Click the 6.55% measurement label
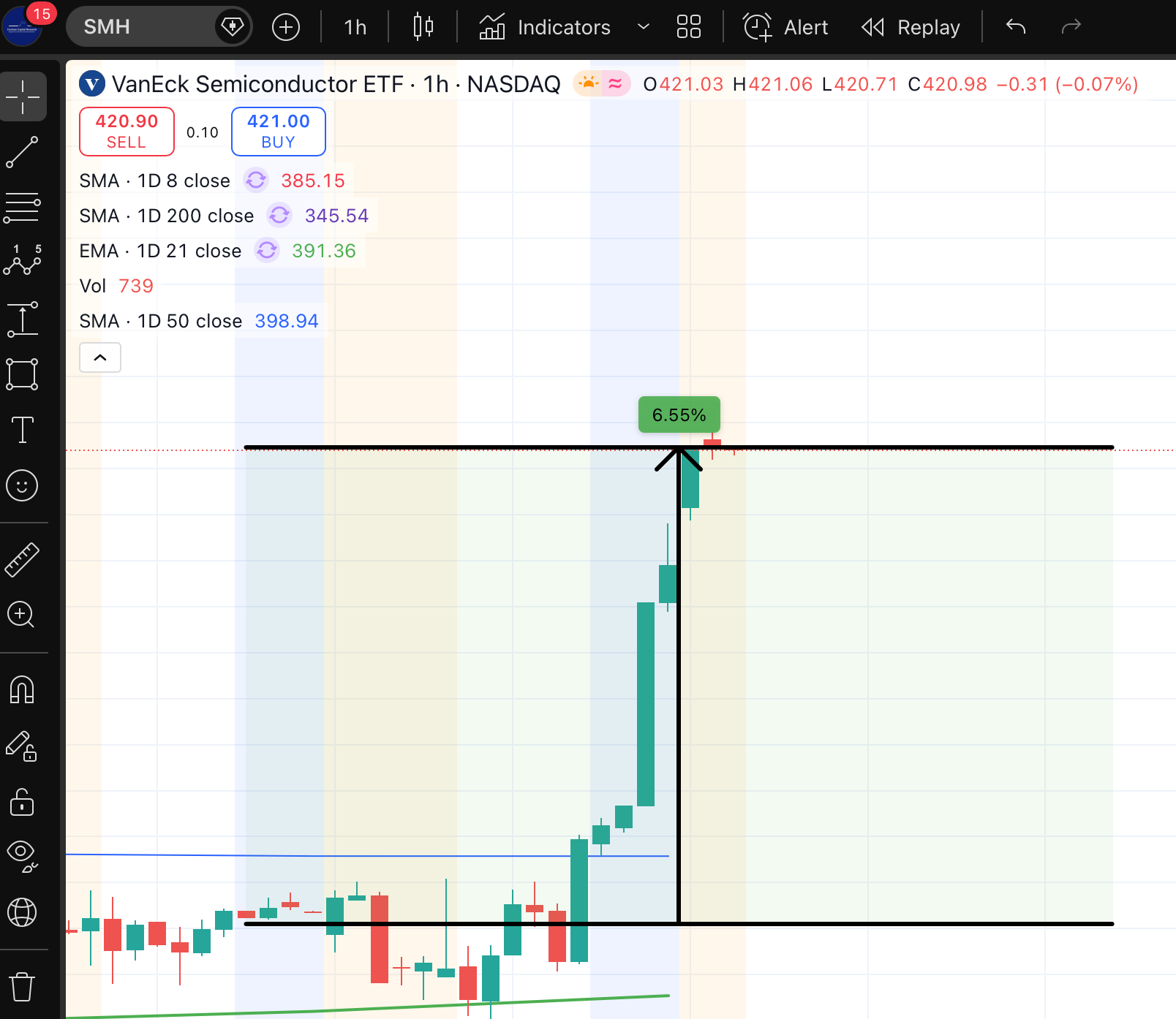The width and height of the screenshot is (1176, 1019). [679, 414]
